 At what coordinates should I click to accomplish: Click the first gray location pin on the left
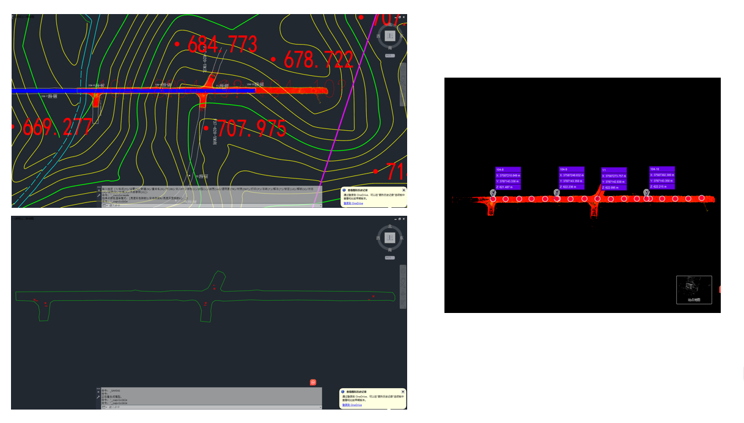coord(494,193)
